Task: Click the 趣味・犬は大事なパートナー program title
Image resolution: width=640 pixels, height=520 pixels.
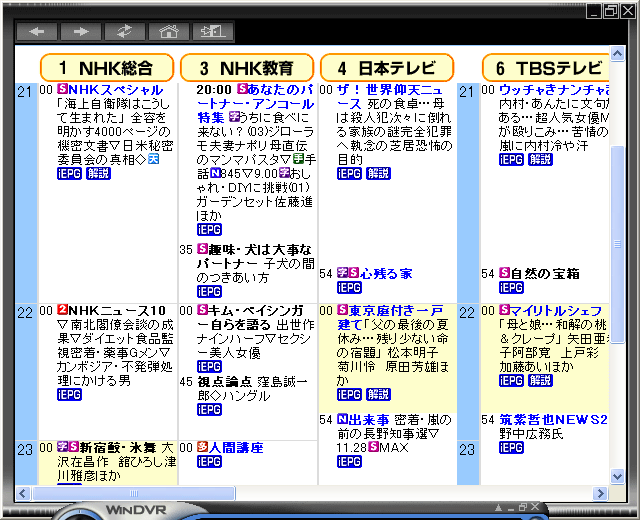Action: [255, 256]
